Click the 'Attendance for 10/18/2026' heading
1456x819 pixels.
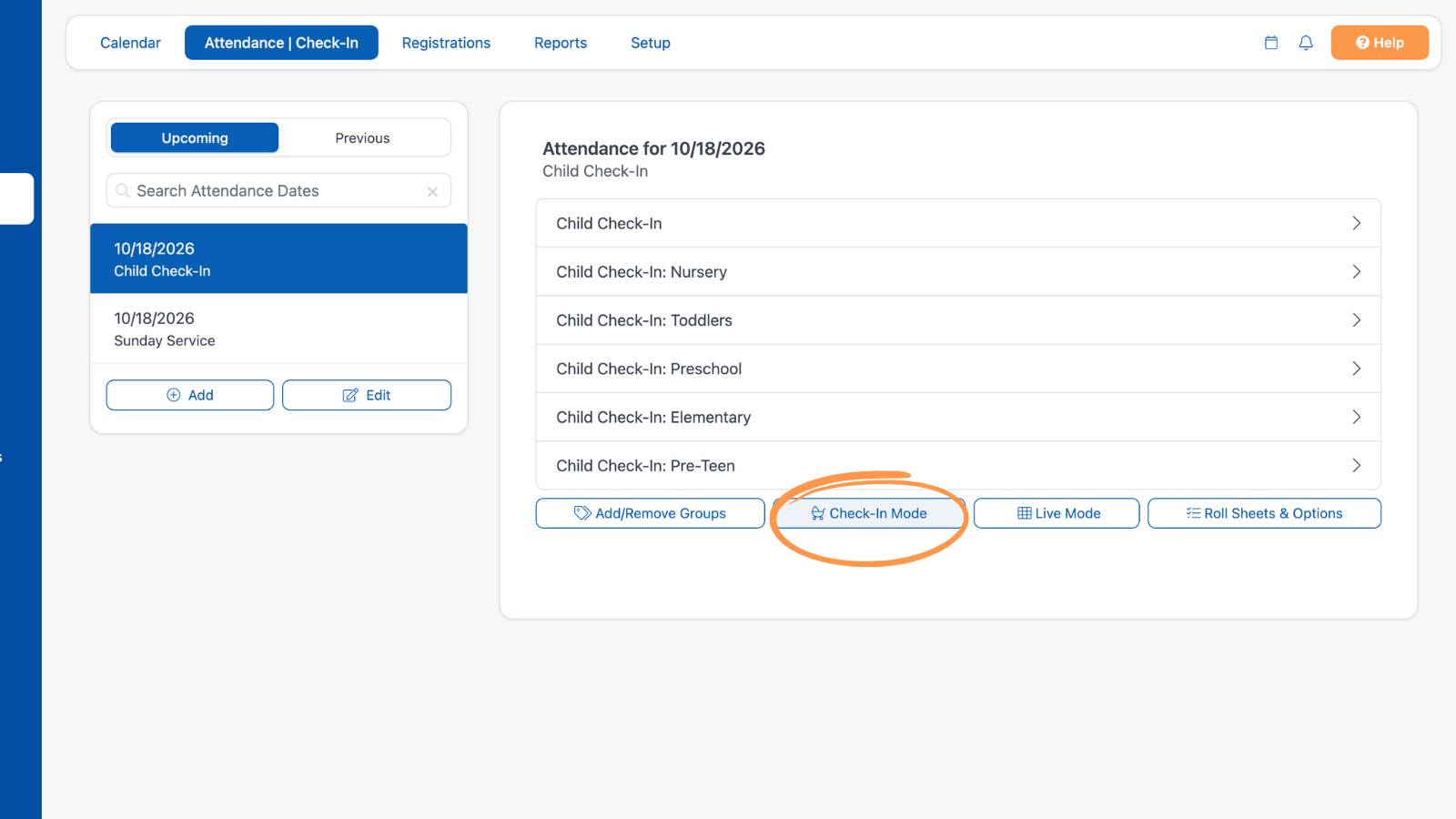click(653, 148)
